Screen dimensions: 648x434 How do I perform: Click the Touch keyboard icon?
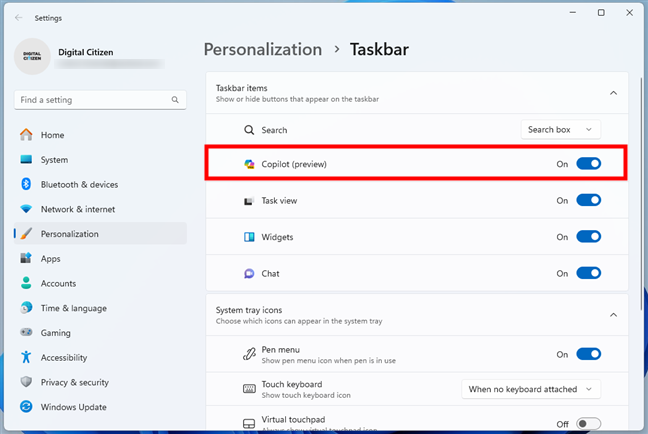249,389
